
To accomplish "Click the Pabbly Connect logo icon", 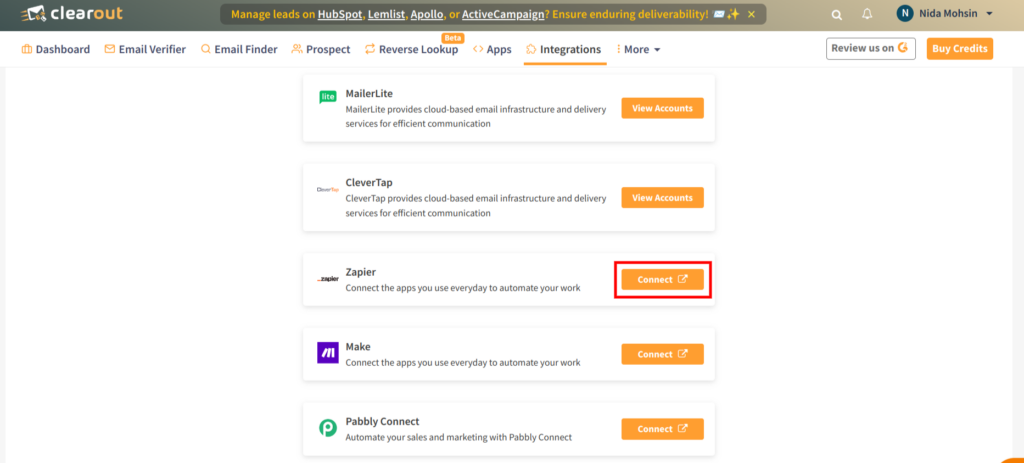I will (327, 428).
